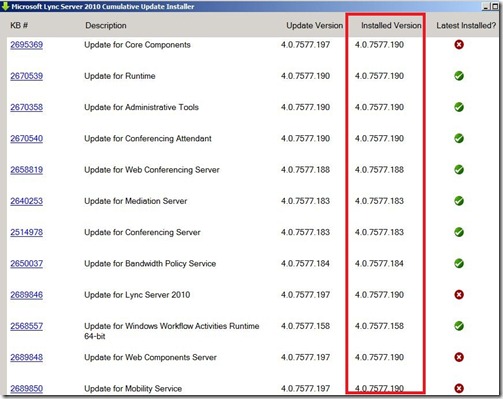
Task: Open KB article 2514978 link
Action: click(x=26, y=232)
